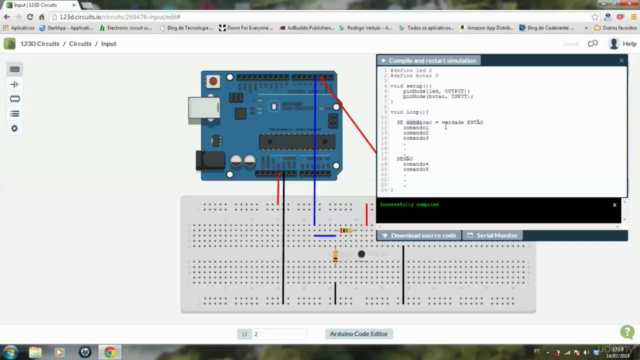This screenshot has height=360, width=640.
Task: Dismiss the Successfully compiled console message
Action: click(614, 205)
